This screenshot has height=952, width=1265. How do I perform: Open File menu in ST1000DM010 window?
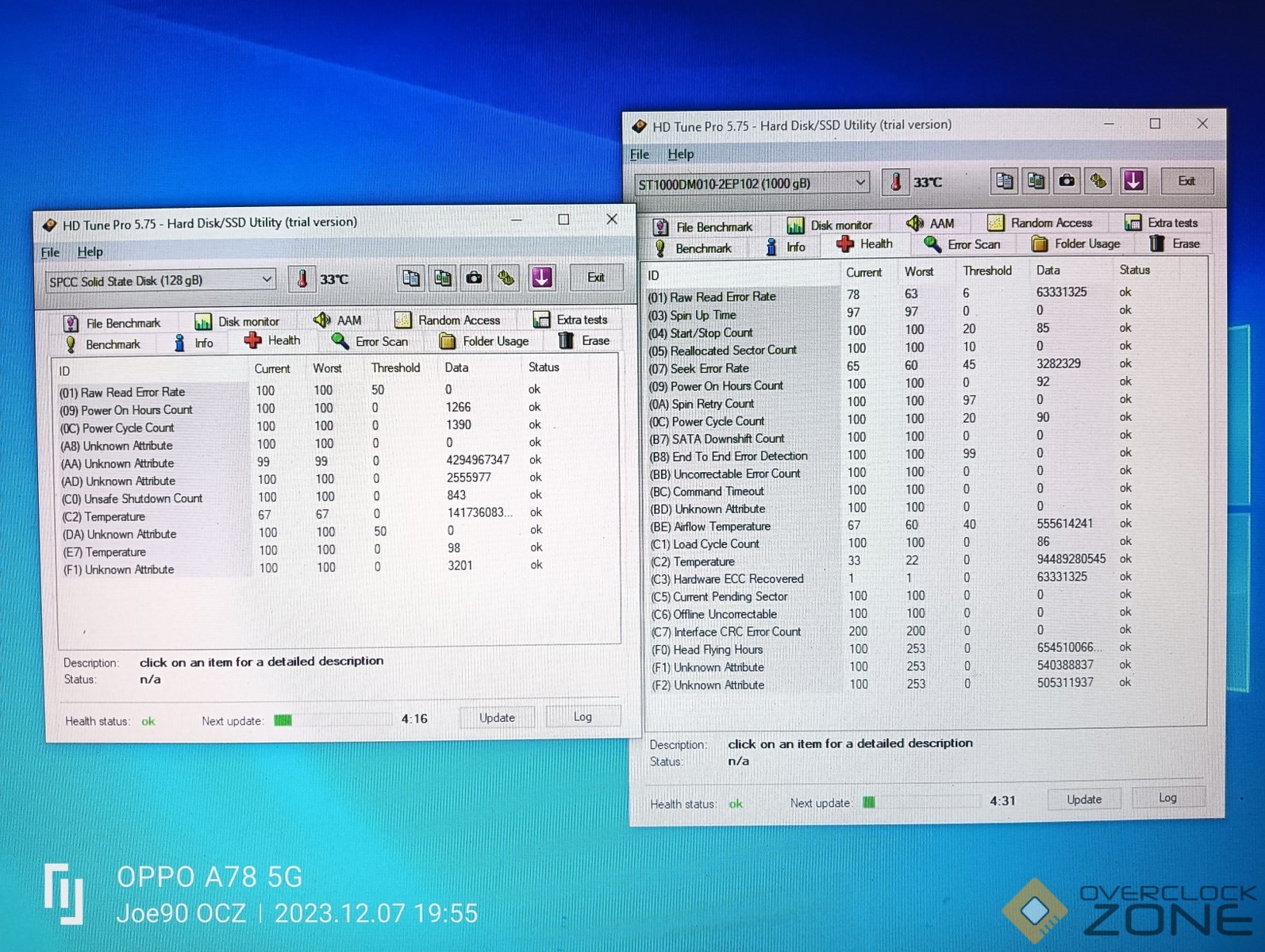click(x=640, y=154)
